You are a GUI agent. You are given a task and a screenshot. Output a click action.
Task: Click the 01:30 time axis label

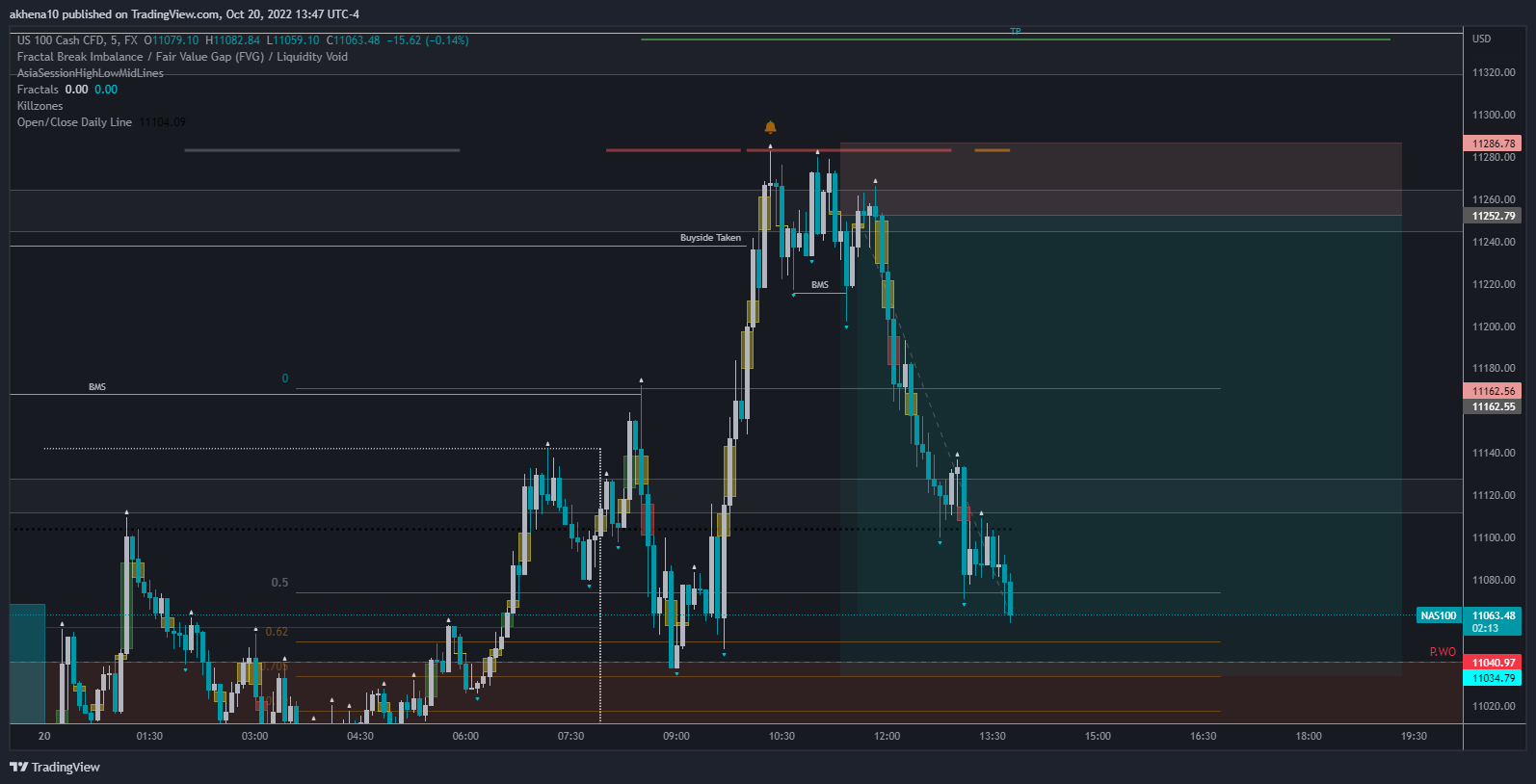tap(149, 736)
